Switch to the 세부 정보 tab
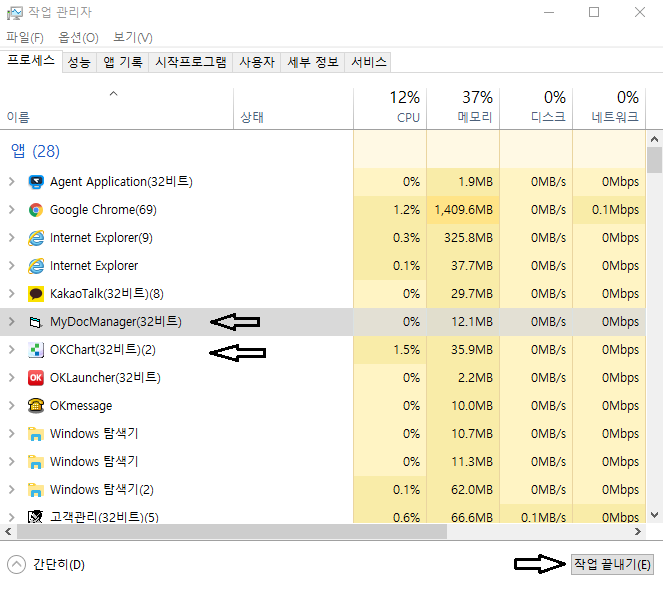The width and height of the screenshot is (663, 589). [x=313, y=63]
